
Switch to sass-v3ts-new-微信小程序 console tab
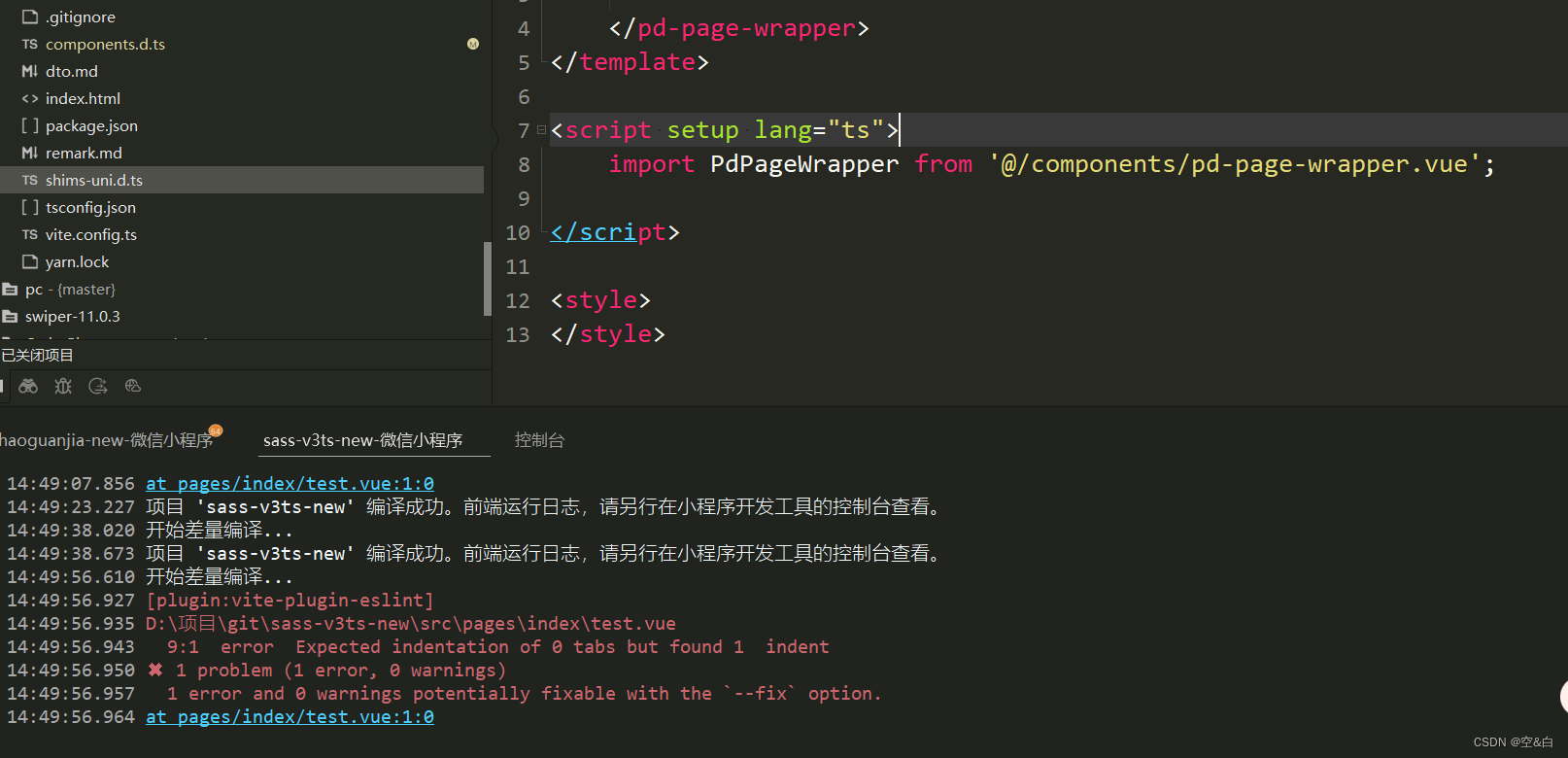[363, 440]
